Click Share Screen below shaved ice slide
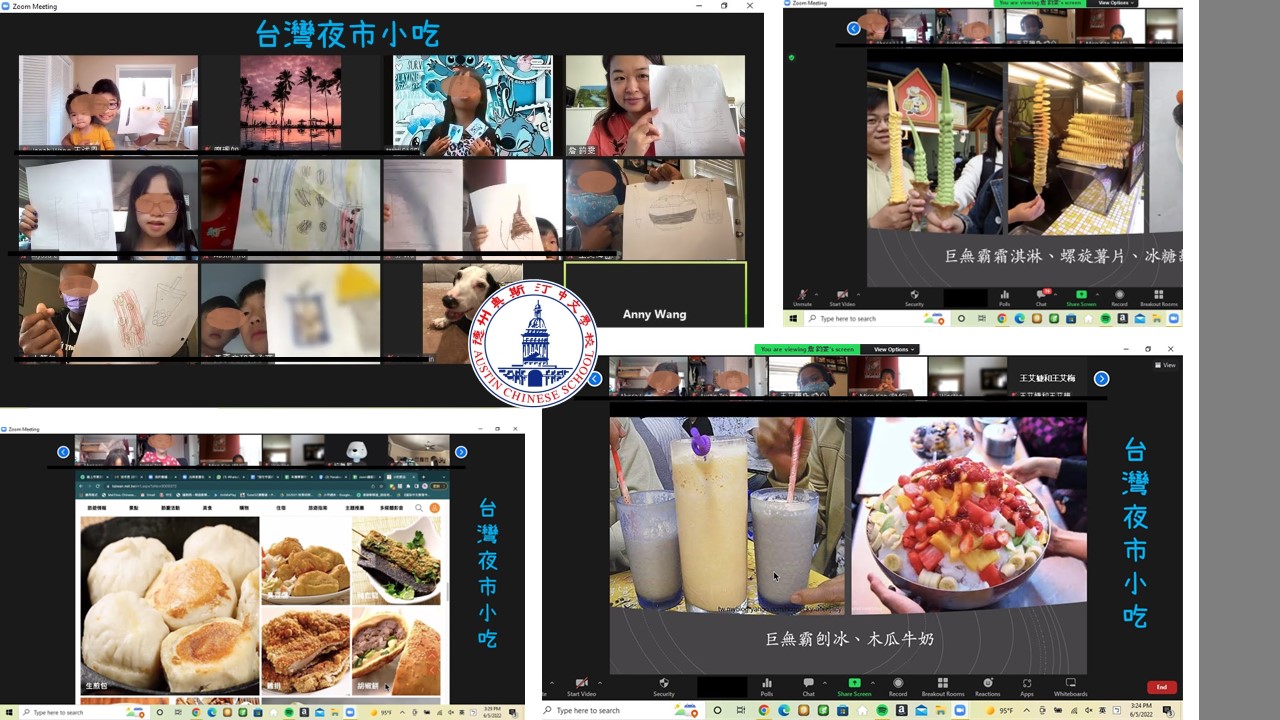This screenshot has height=720, width=1280. [854, 686]
